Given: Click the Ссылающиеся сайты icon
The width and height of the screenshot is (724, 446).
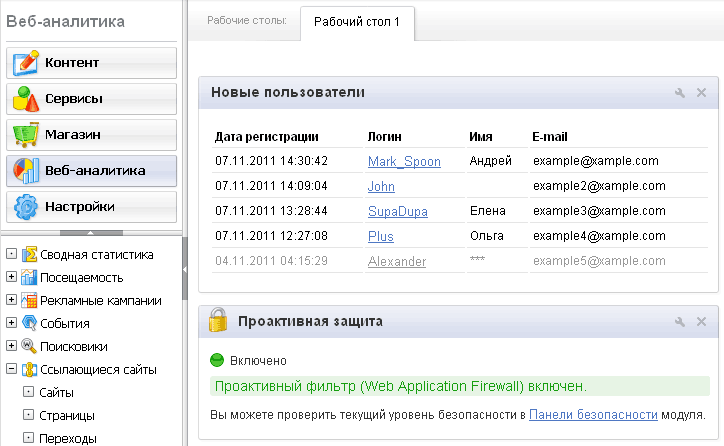Looking at the screenshot, I should [x=30, y=369].
